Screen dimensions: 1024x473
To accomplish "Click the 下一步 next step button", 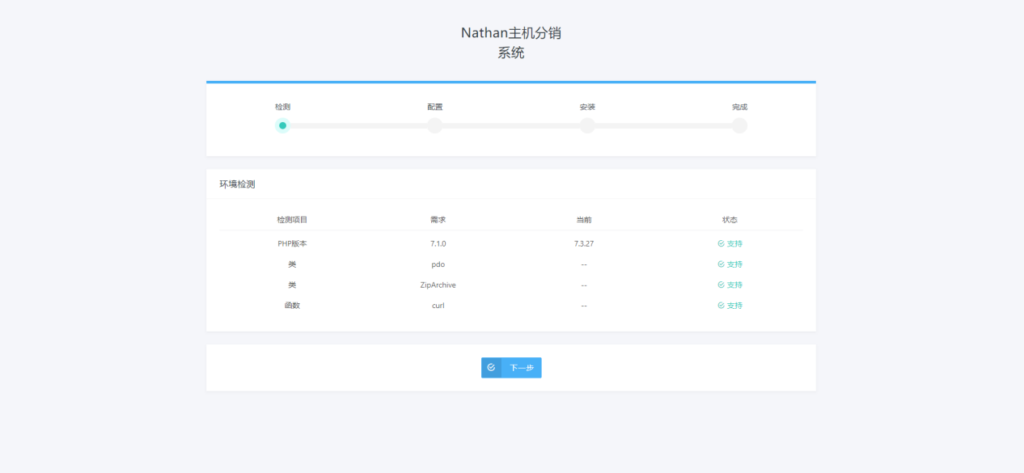I will coord(511,368).
